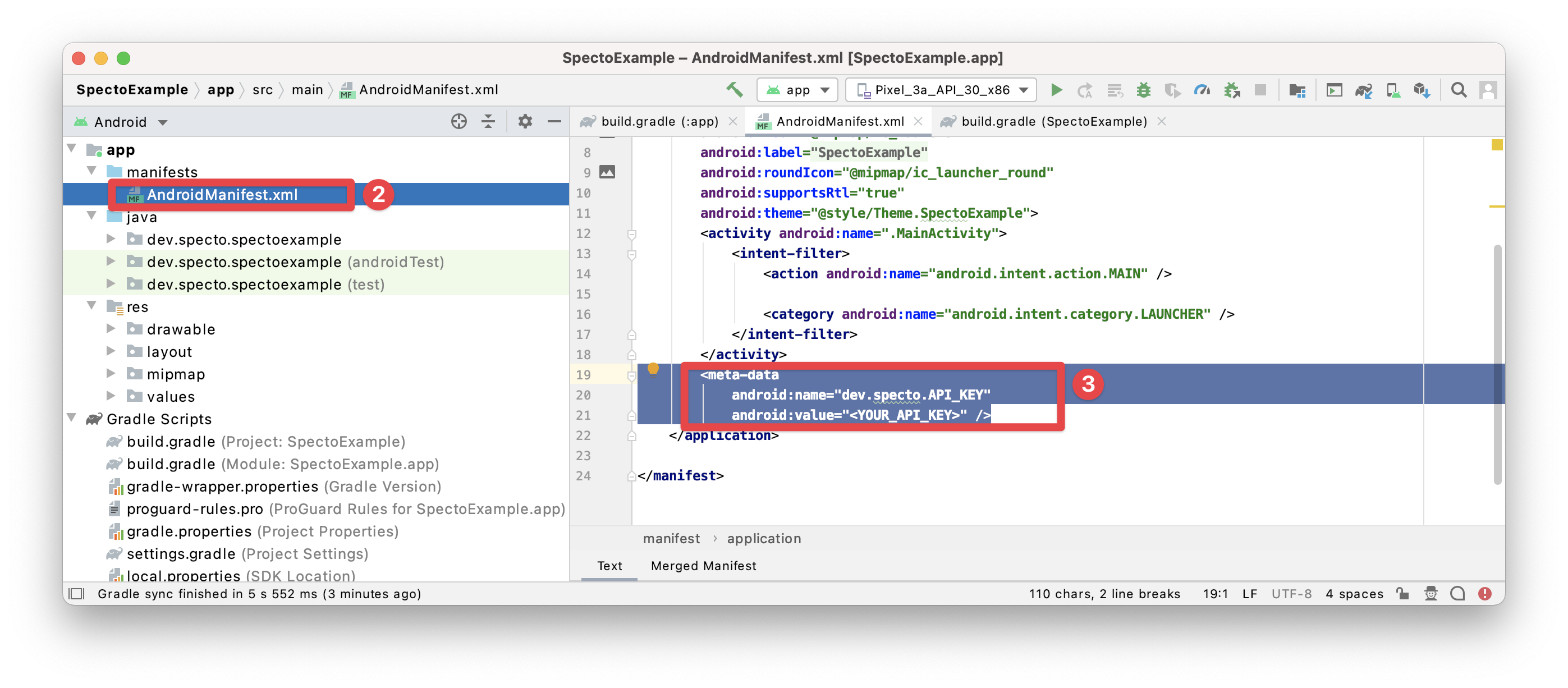Image resolution: width=1568 pixels, height=688 pixels.
Task: Close the build.gradle (:app) tab
Action: click(733, 122)
